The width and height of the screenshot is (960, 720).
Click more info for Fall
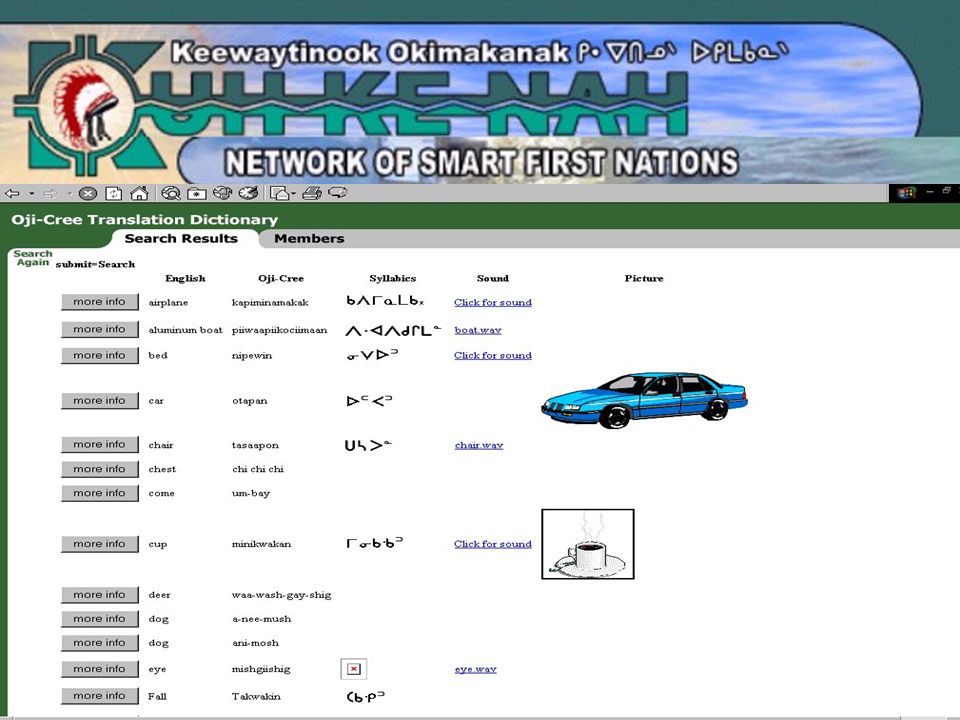(99, 696)
